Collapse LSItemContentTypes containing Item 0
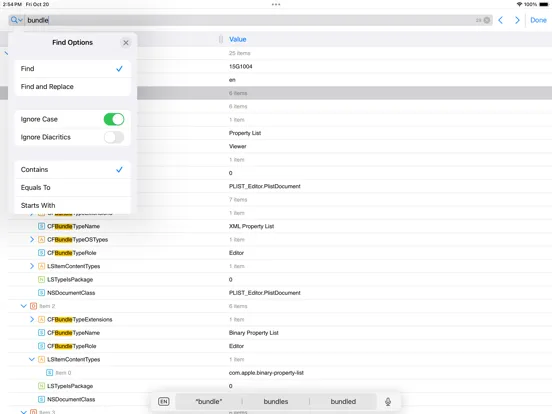Screen dimensions: 552x414 point(32,359)
